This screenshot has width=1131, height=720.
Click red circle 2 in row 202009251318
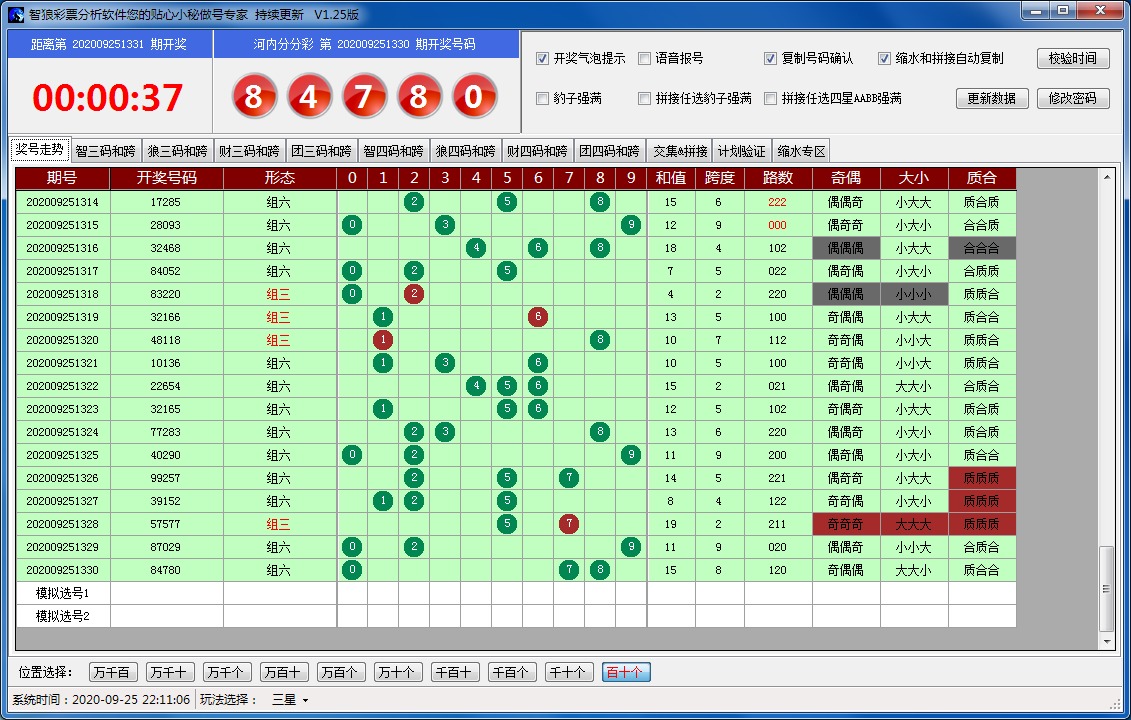pos(413,294)
